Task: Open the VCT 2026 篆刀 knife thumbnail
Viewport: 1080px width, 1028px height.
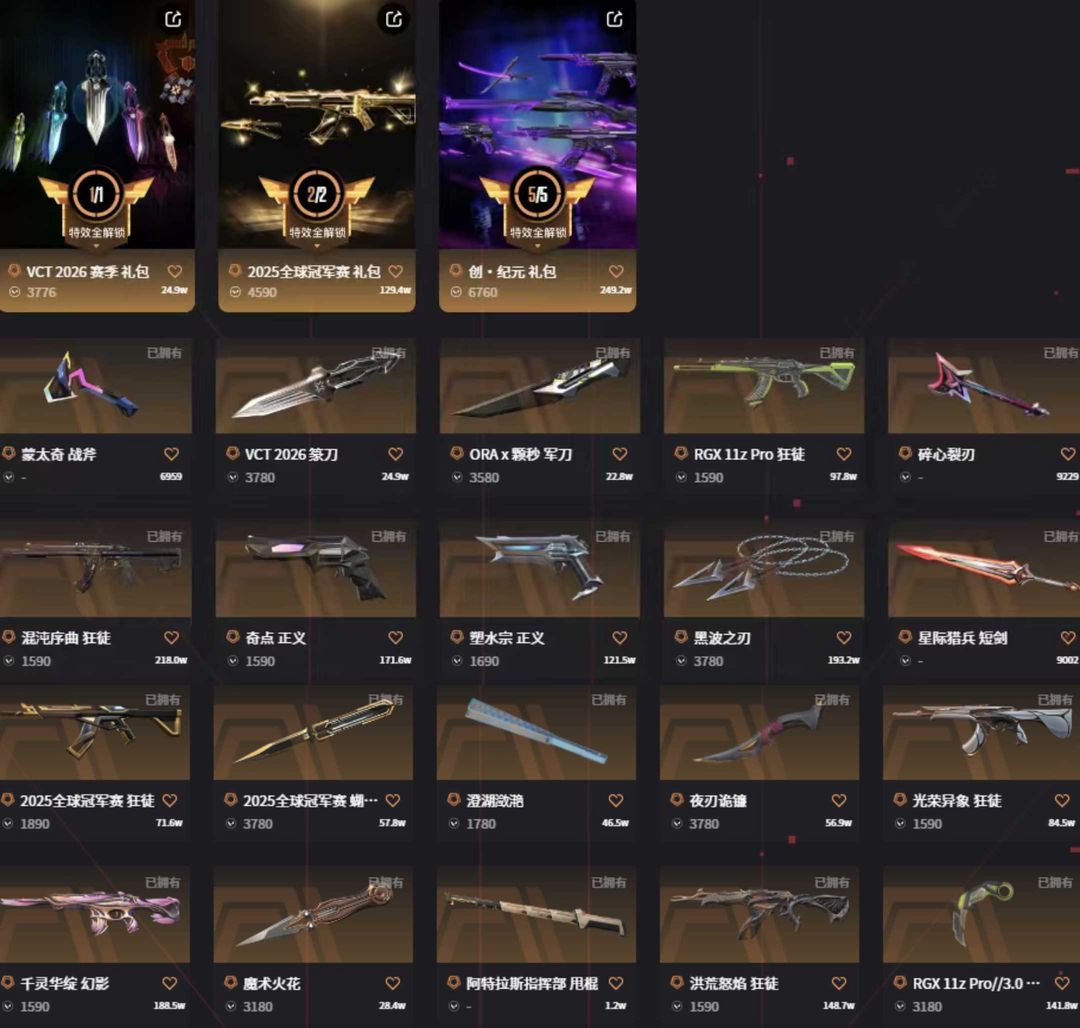Action: (x=315, y=386)
